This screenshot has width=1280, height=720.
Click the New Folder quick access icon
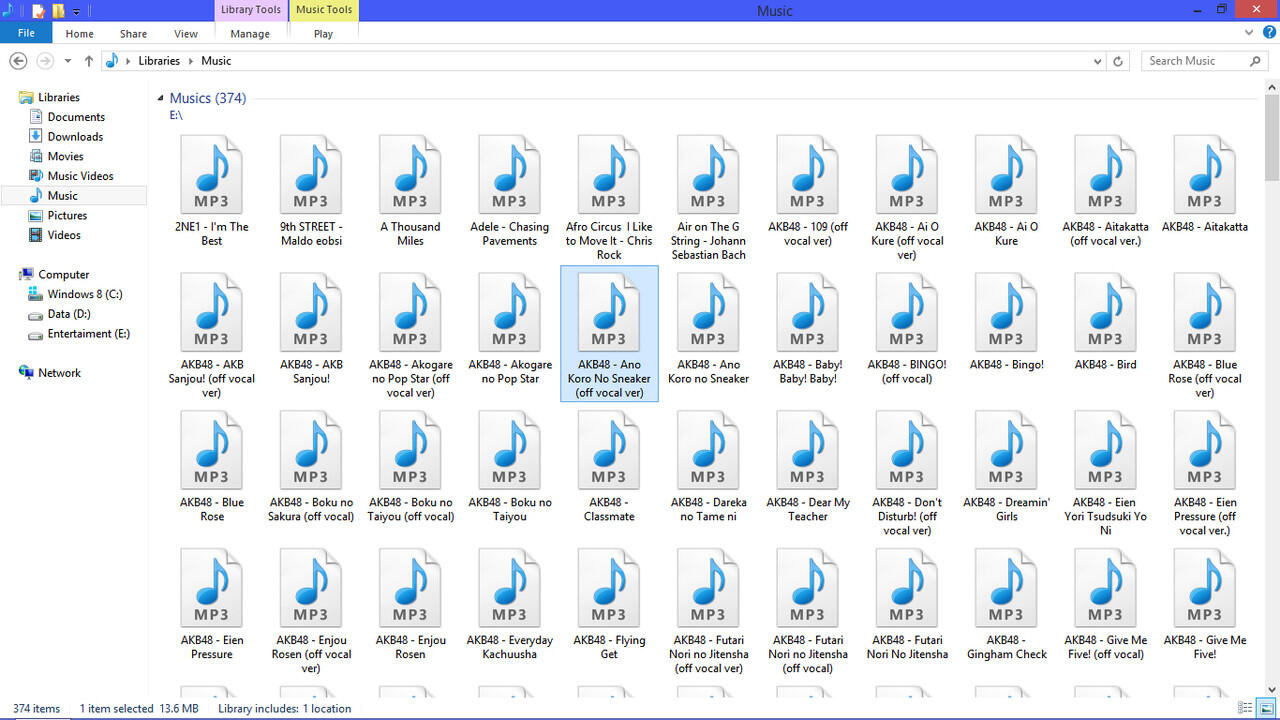pyautogui.click(x=58, y=11)
